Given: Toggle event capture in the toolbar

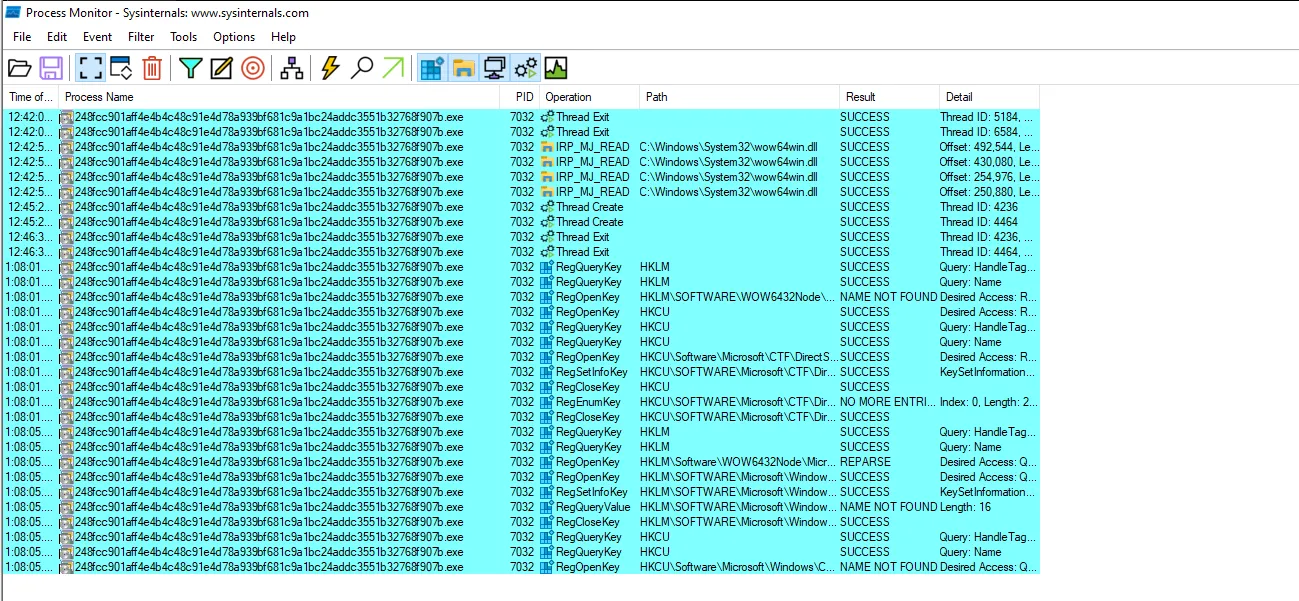Looking at the screenshot, I should 90,68.
